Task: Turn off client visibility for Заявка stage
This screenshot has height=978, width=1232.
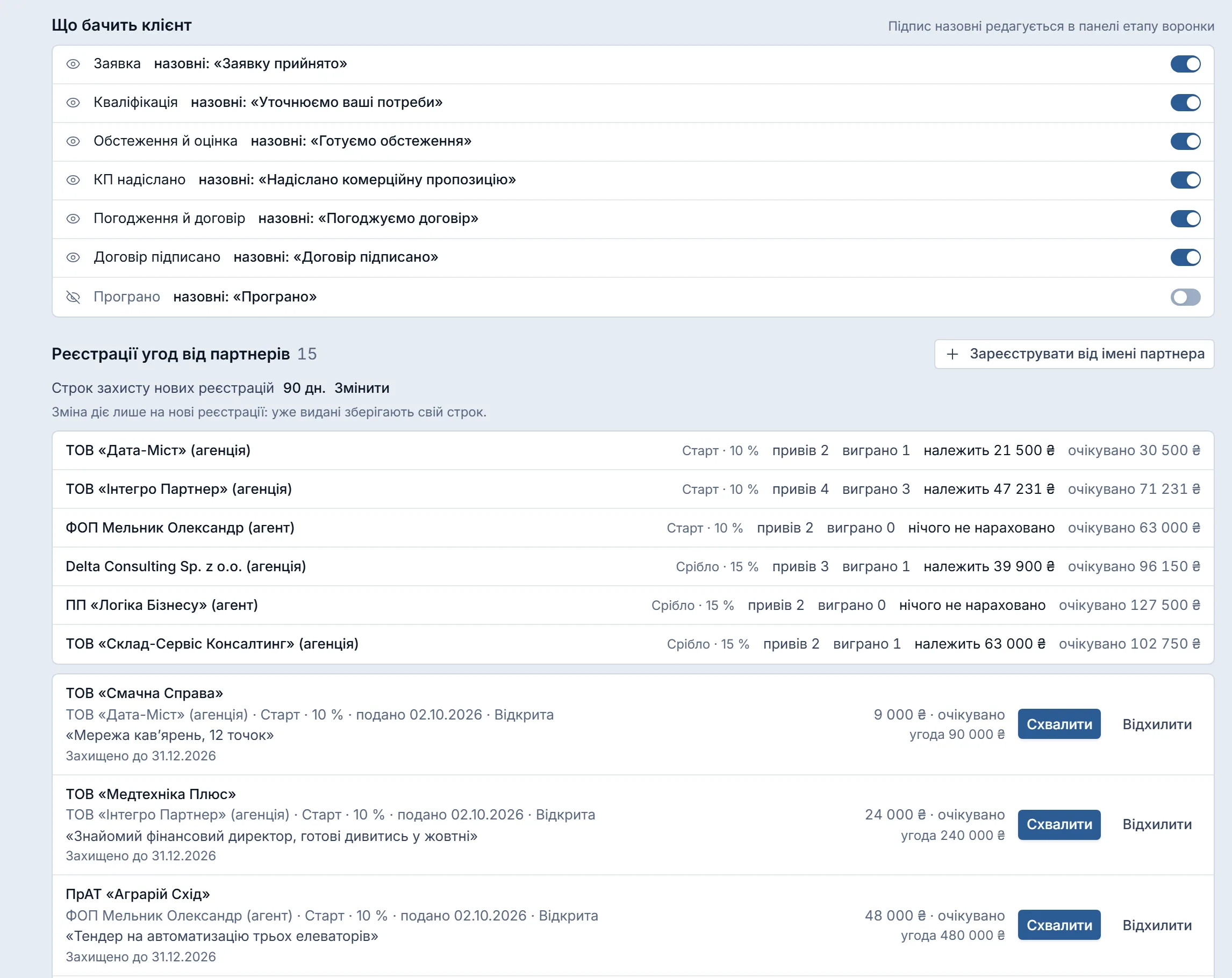Action: (1185, 64)
